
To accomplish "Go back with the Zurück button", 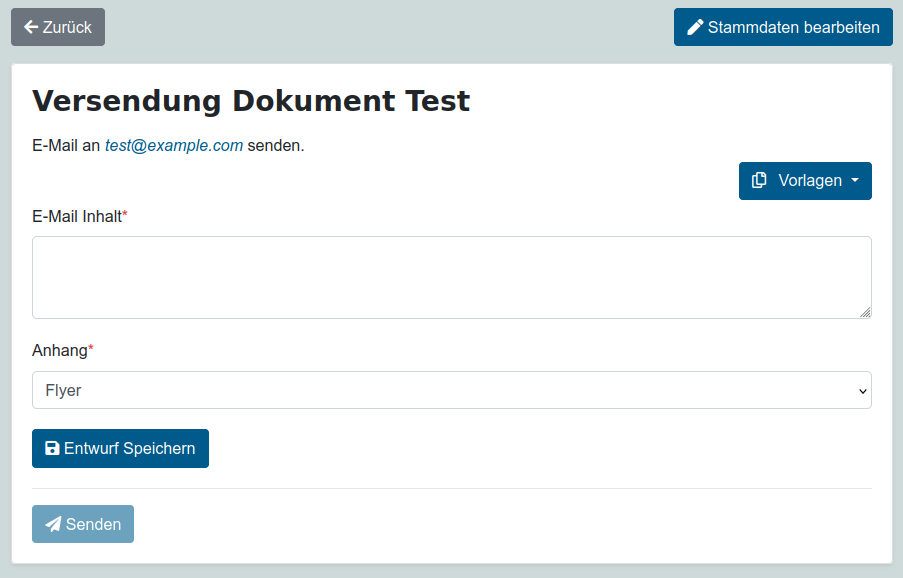I will [x=58, y=27].
